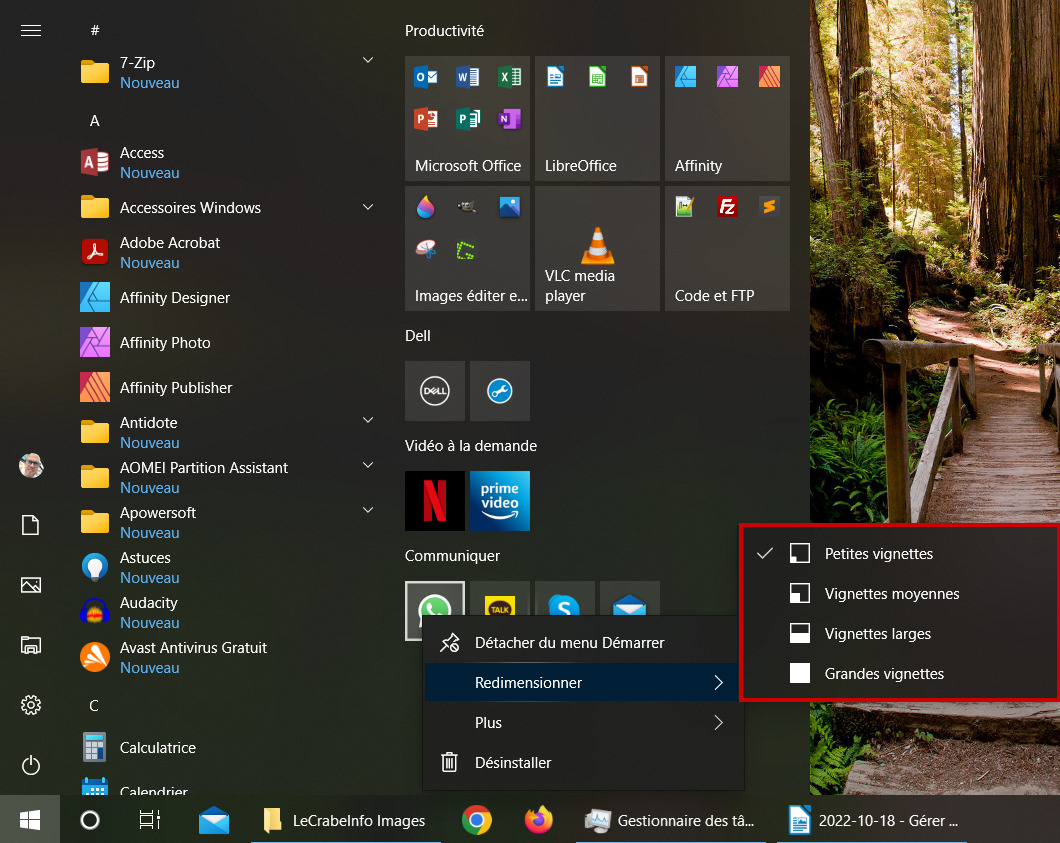
Task: Open Gestionnaire des tâches taskbar button
Action: (x=671, y=821)
